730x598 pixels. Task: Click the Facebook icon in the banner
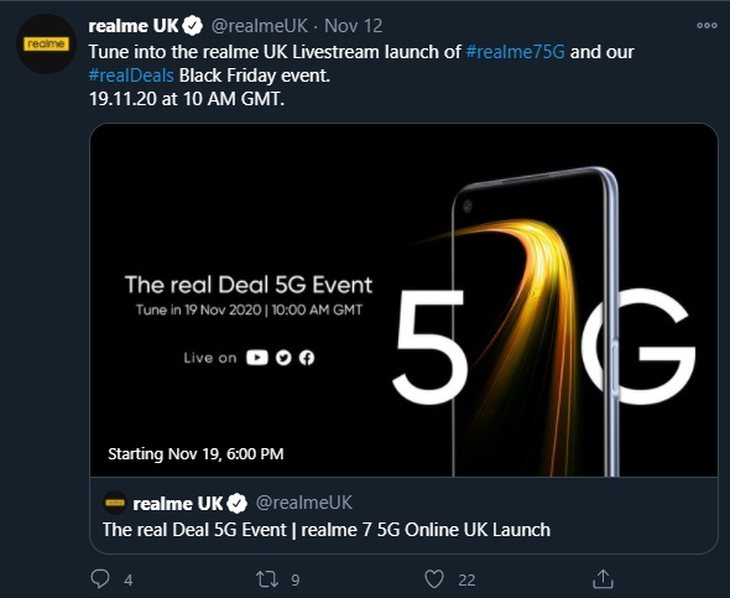[x=306, y=358]
